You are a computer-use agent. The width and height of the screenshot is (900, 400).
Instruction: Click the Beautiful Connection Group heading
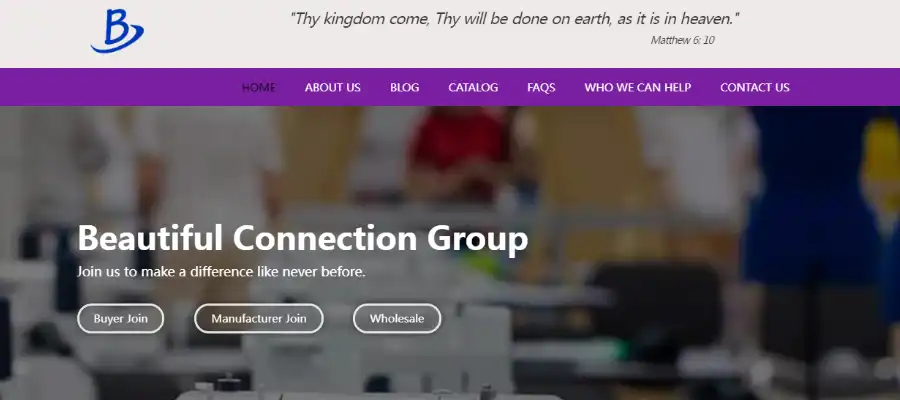[302, 238]
